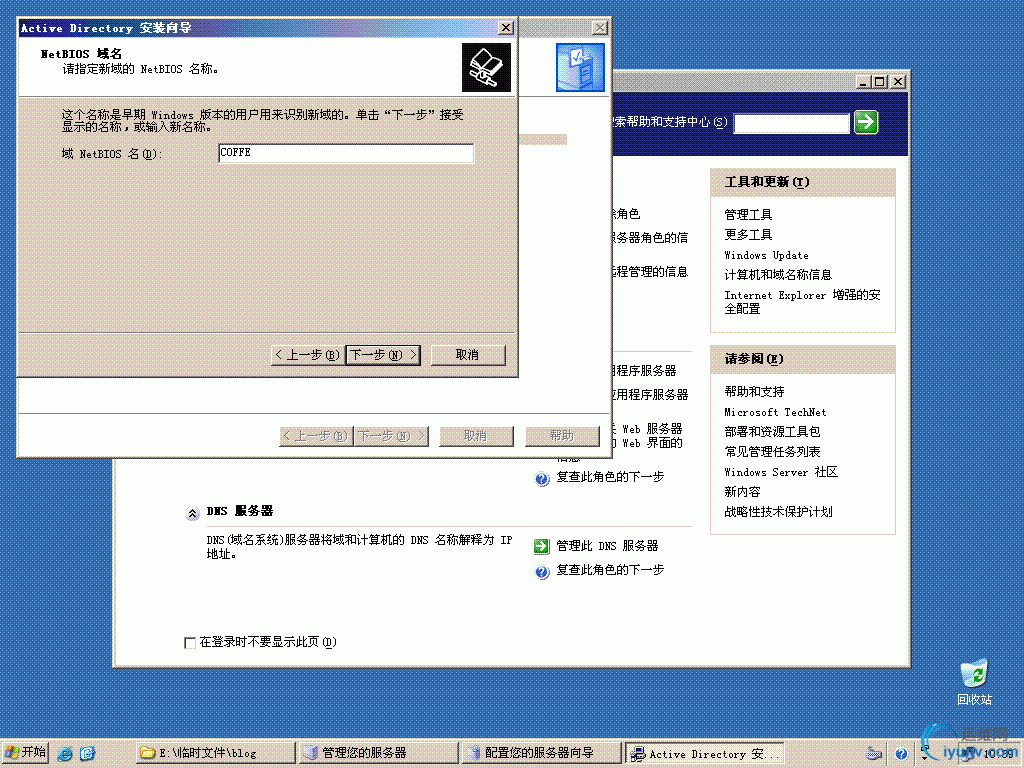Open the 开始 Start menu
Image resolution: width=1024 pixels, height=768 pixels.
click(25, 753)
